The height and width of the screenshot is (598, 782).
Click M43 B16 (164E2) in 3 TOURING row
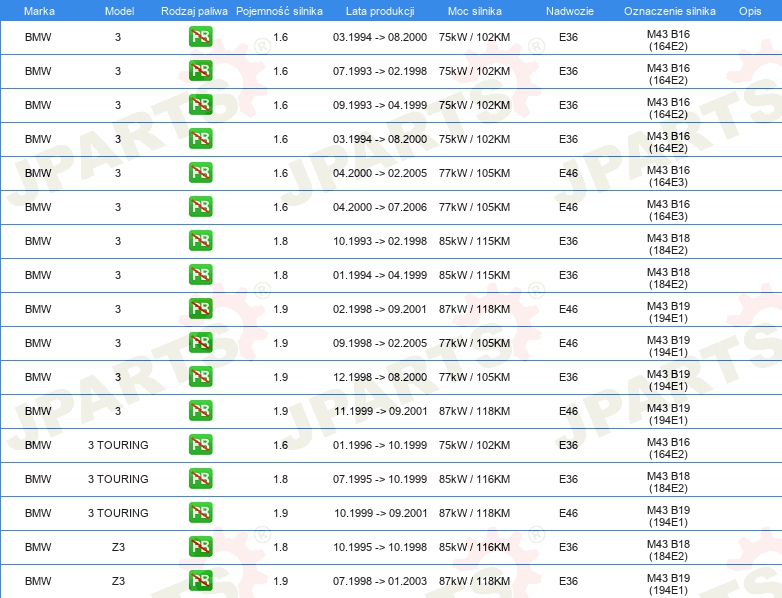click(668, 448)
